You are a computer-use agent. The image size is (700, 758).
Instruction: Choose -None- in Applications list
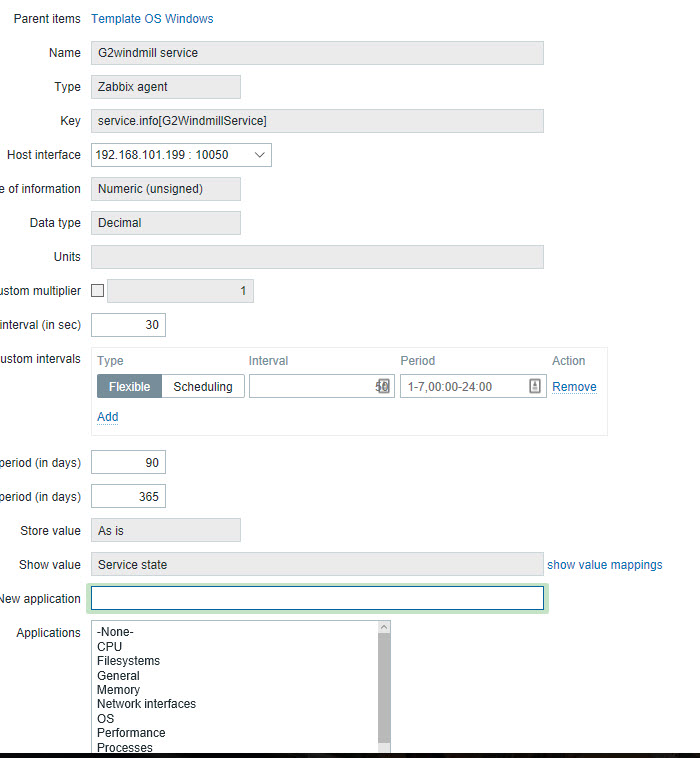point(115,632)
